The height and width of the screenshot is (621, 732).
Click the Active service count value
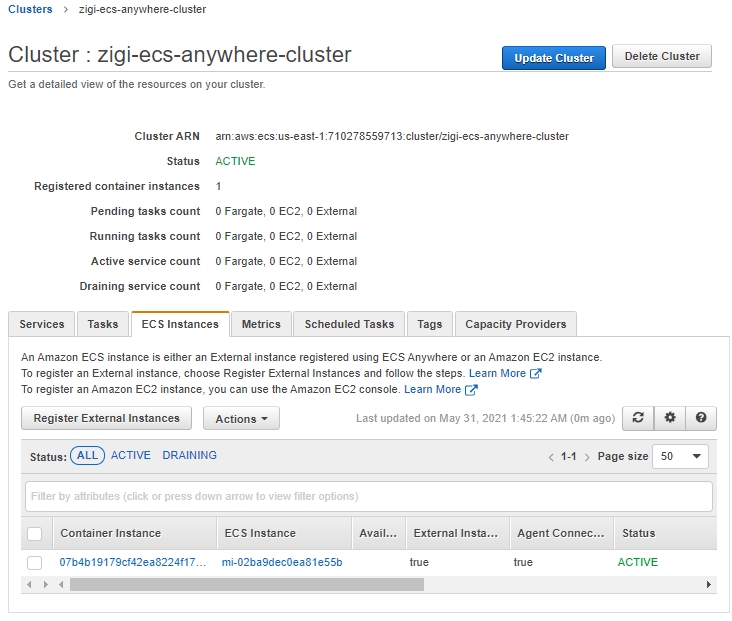(286, 261)
